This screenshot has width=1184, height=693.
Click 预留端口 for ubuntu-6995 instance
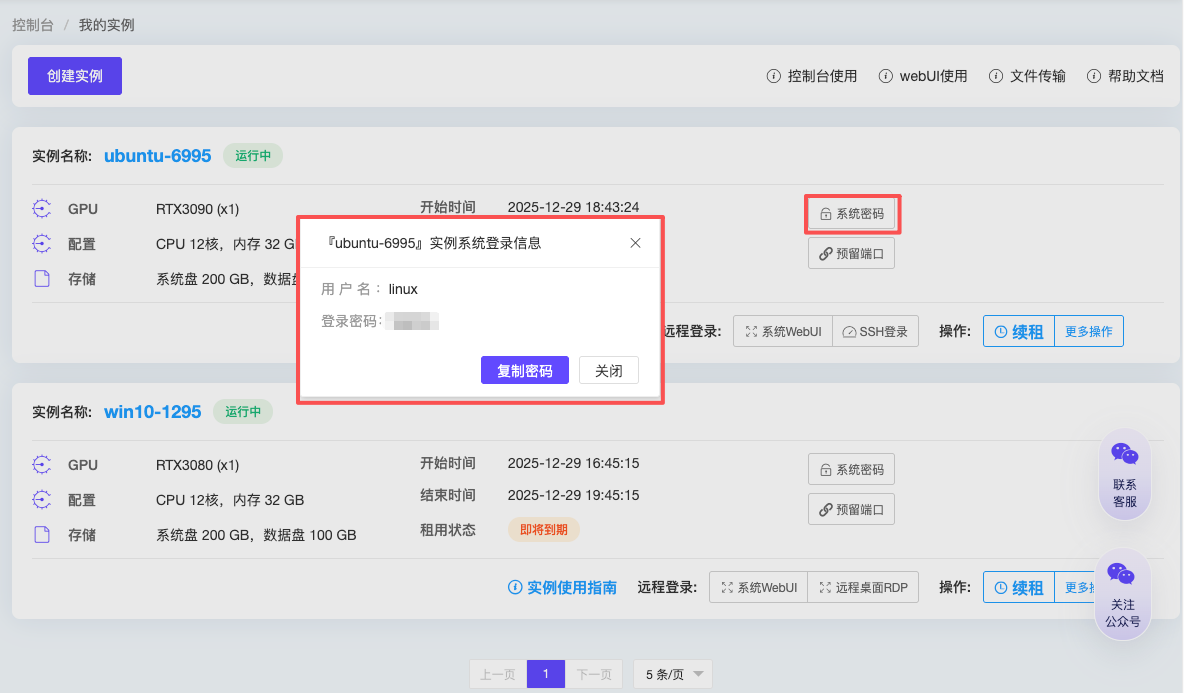click(x=852, y=254)
